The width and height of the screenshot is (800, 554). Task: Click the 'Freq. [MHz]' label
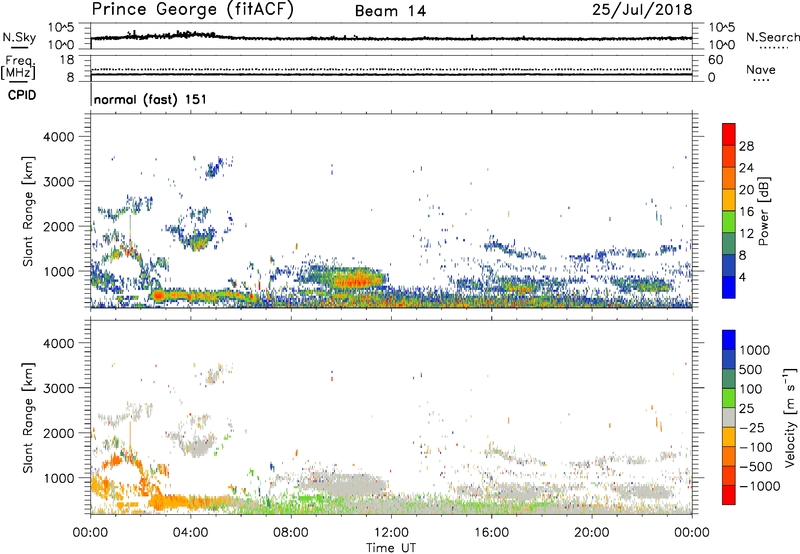[18, 67]
